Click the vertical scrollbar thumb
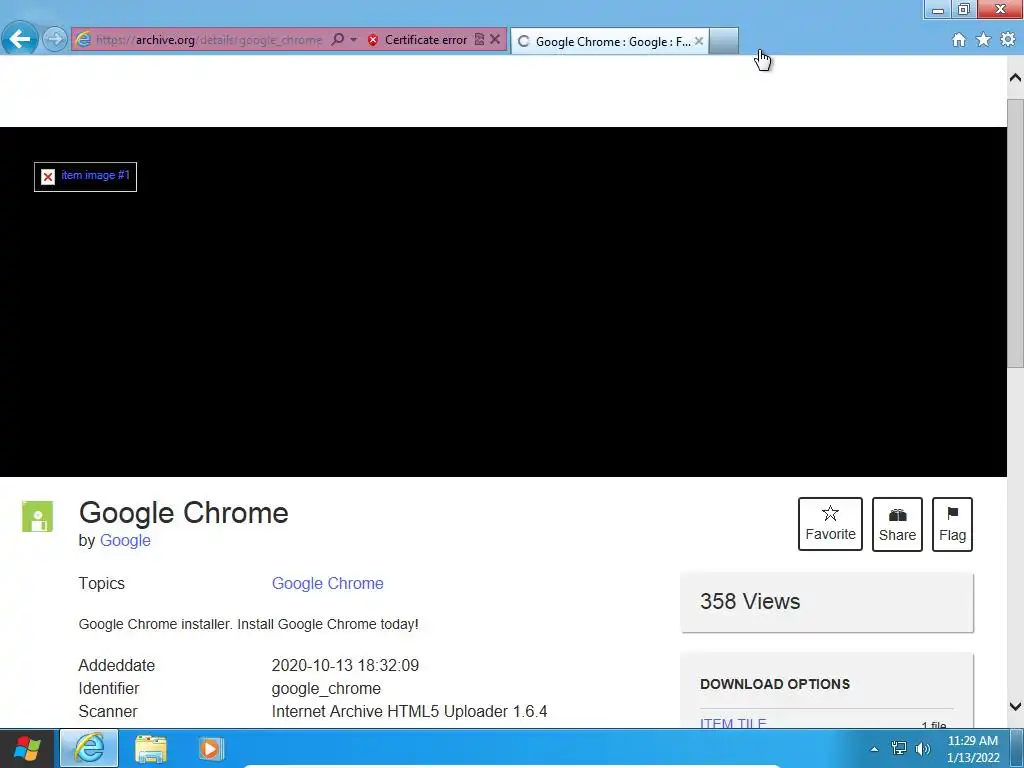Screen dimensions: 1024x768 1016,232
